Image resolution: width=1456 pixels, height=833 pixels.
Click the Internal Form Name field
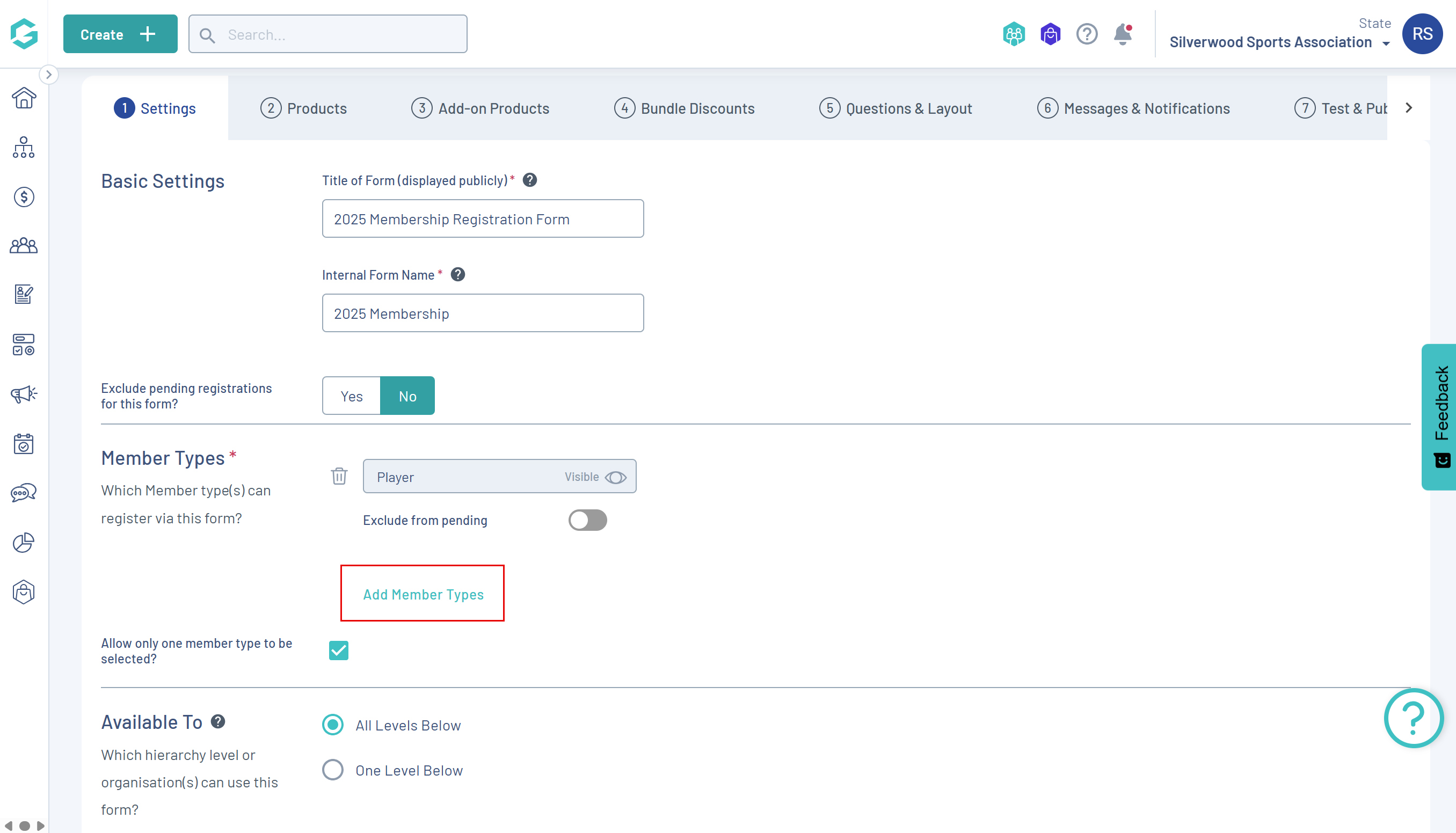click(482, 313)
